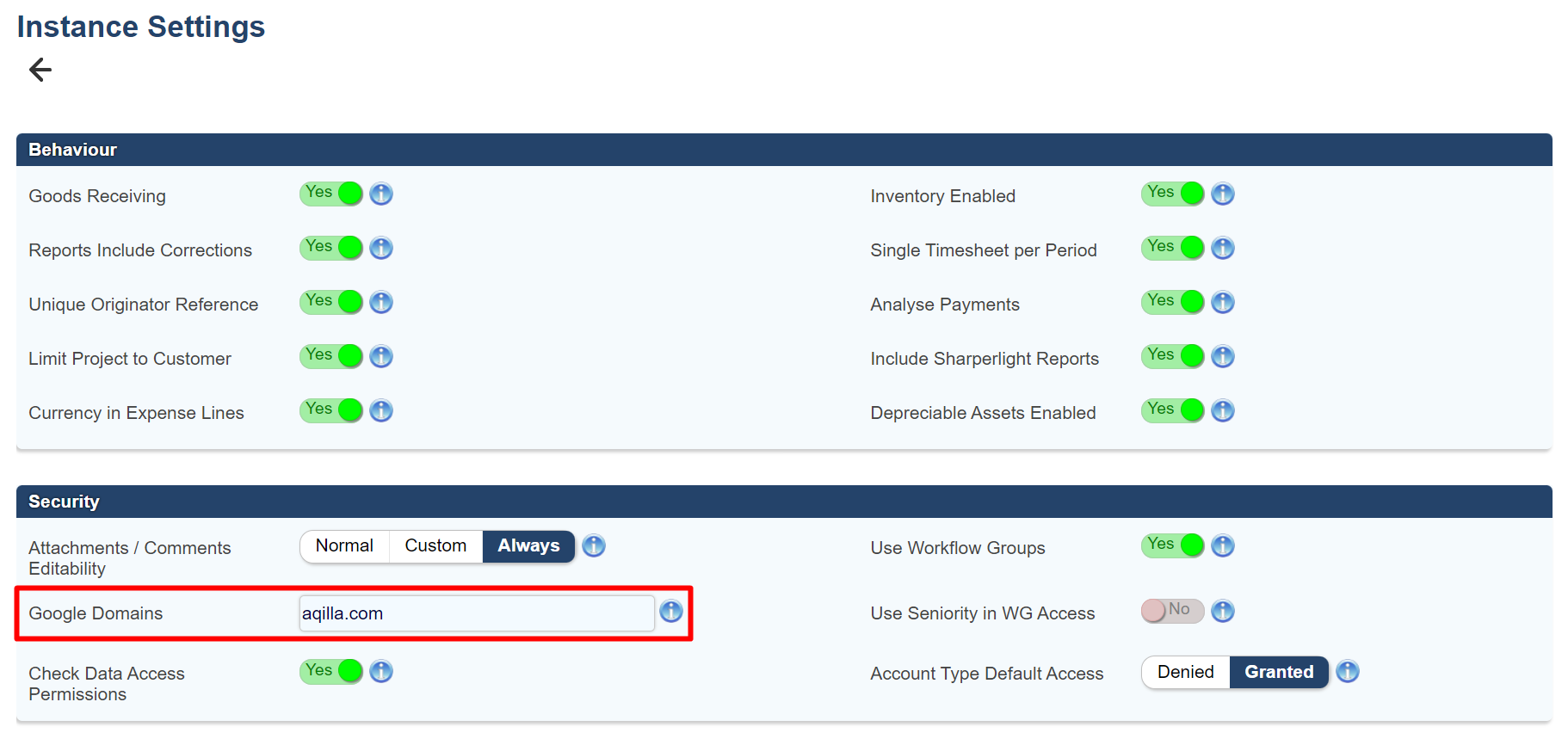This screenshot has width=1568, height=739.
Task: Set Account Type Default Access to Denied
Action: [x=1185, y=672]
